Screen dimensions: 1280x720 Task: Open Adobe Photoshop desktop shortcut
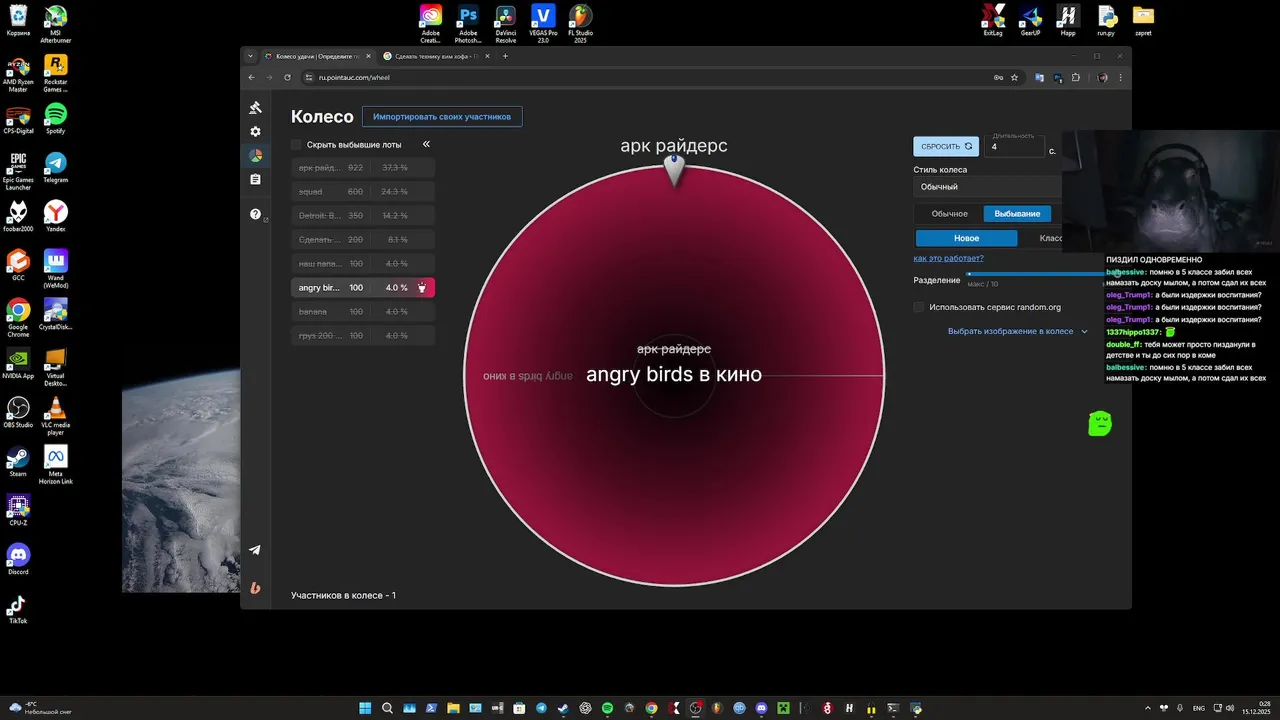pos(468,24)
